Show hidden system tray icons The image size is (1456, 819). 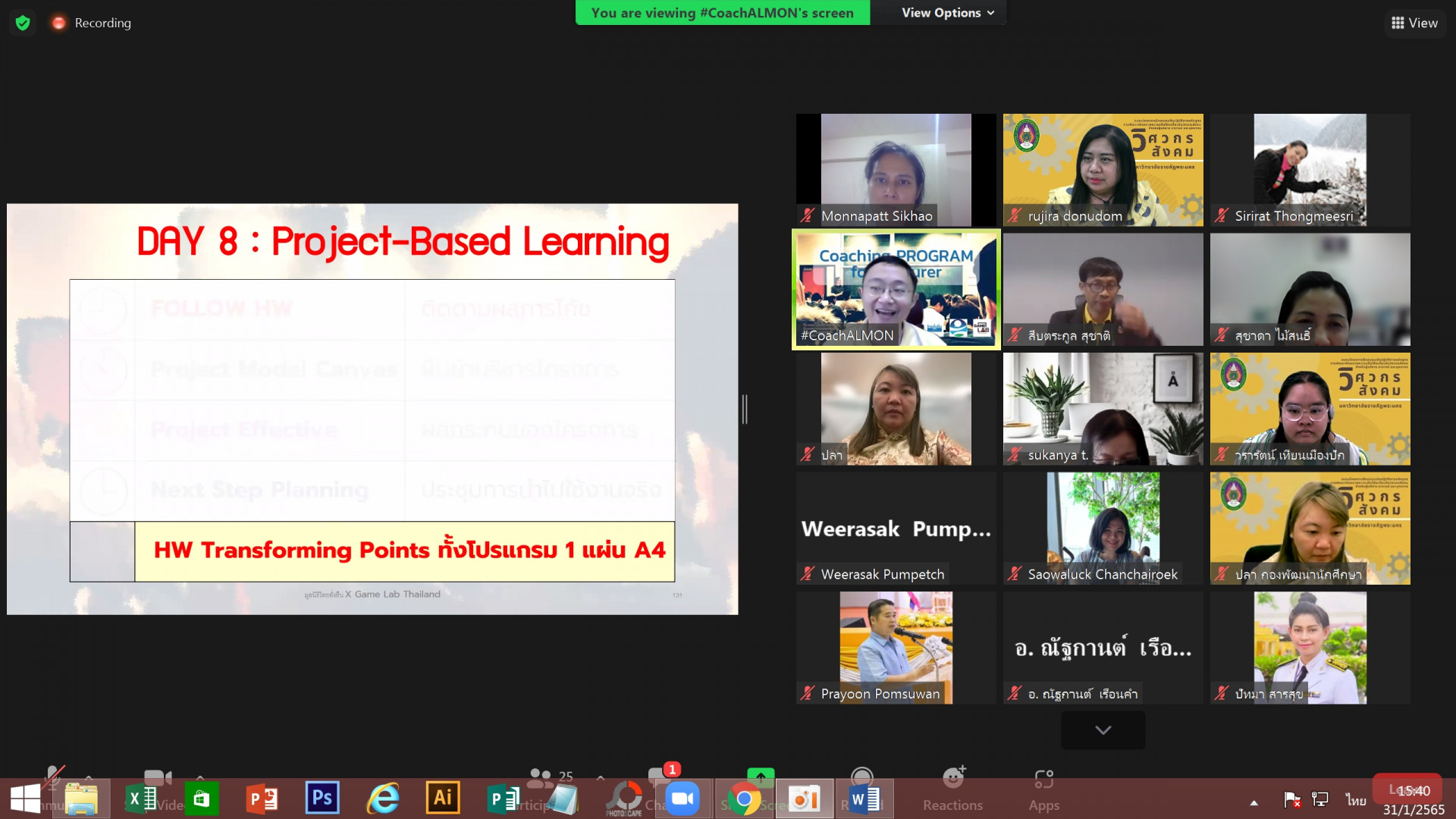click(1254, 802)
